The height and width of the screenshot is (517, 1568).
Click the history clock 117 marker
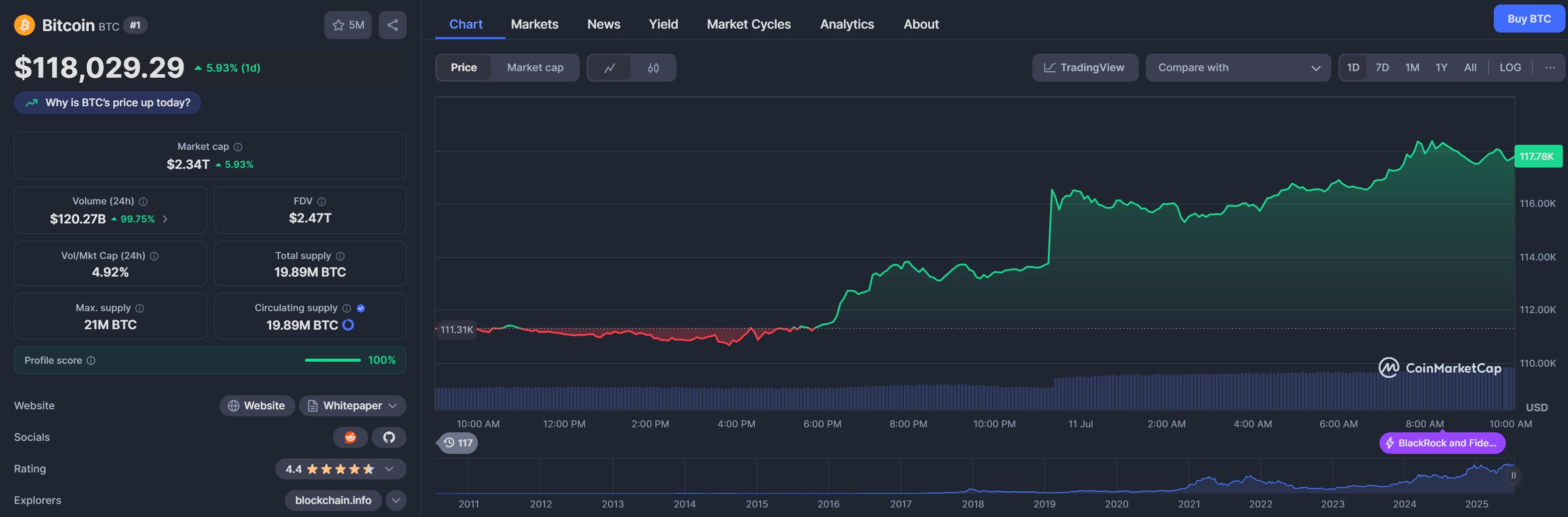point(458,443)
